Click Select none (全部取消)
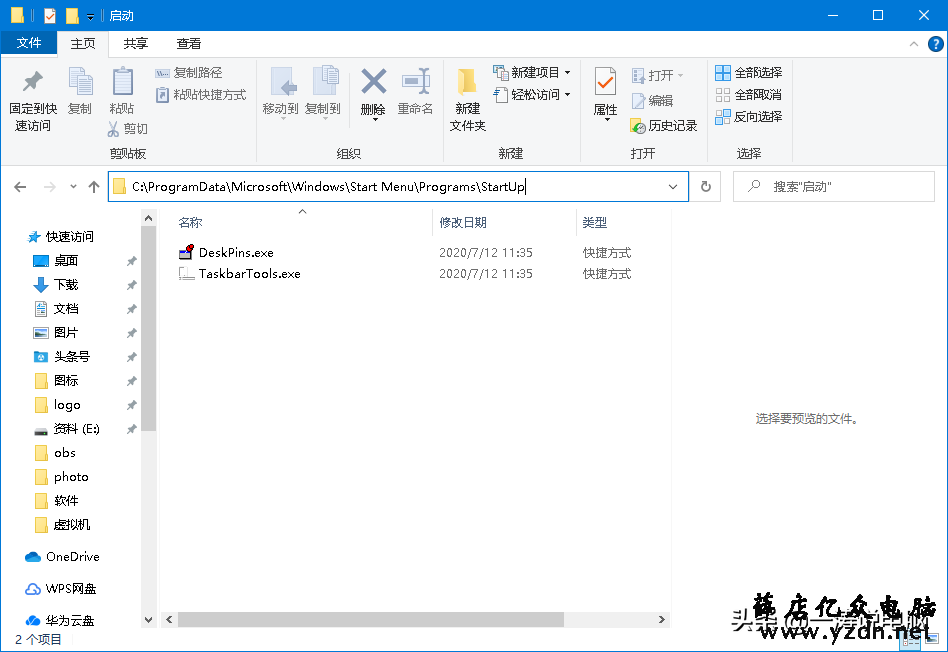Viewport: 948px width, 652px height. coord(748,95)
